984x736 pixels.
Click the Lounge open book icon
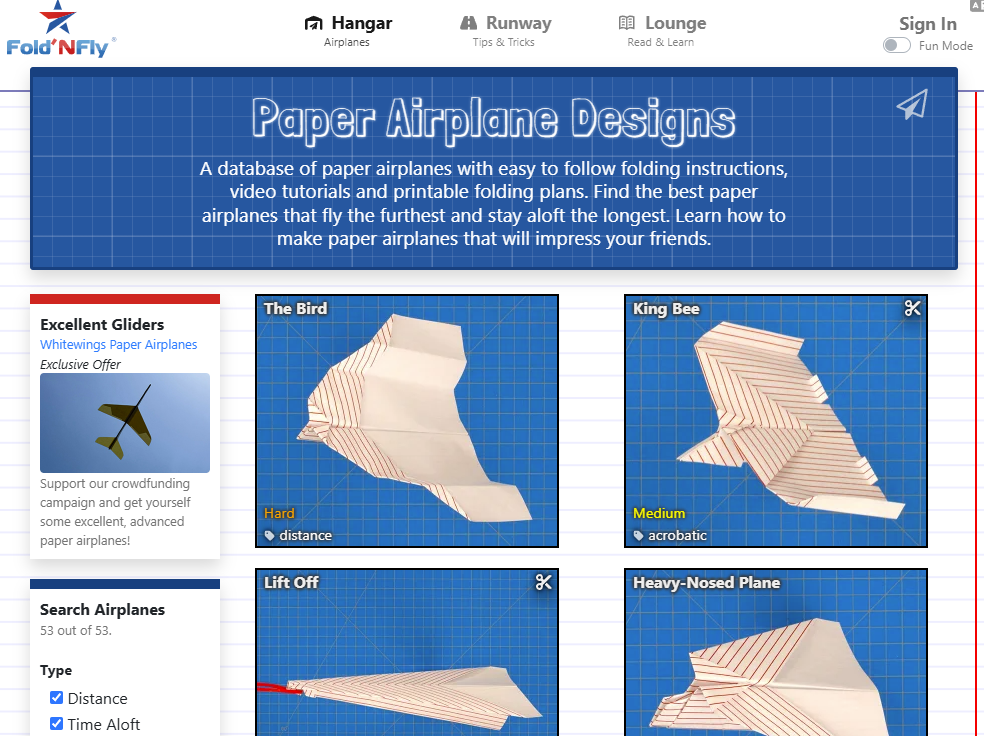[626, 23]
